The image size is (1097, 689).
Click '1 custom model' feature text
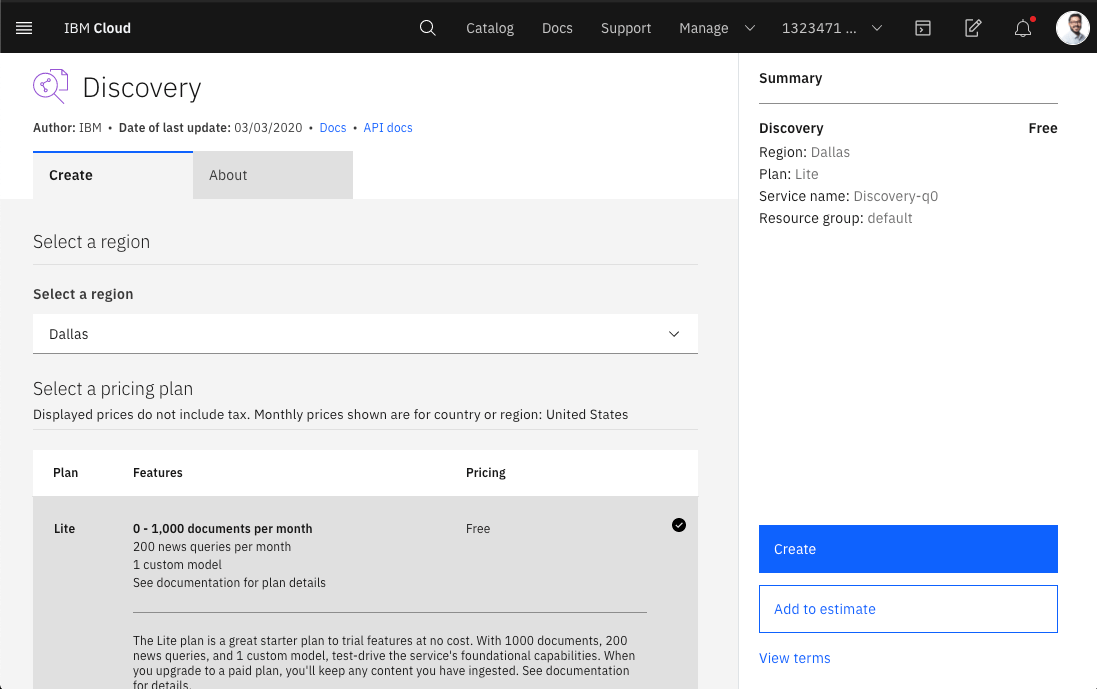(x=177, y=564)
